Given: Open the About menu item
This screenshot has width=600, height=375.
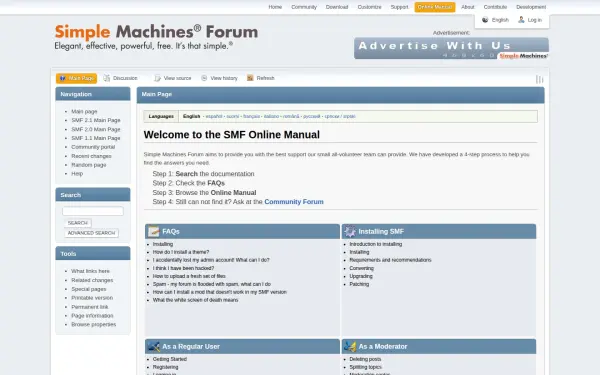Looking at the screenshot, I should click(467, 7).
